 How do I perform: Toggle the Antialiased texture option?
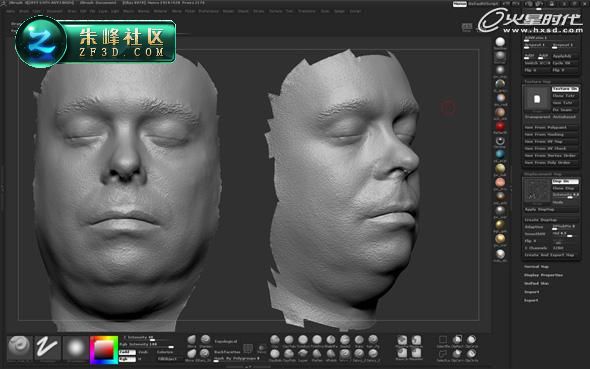[x=565, y=117]
